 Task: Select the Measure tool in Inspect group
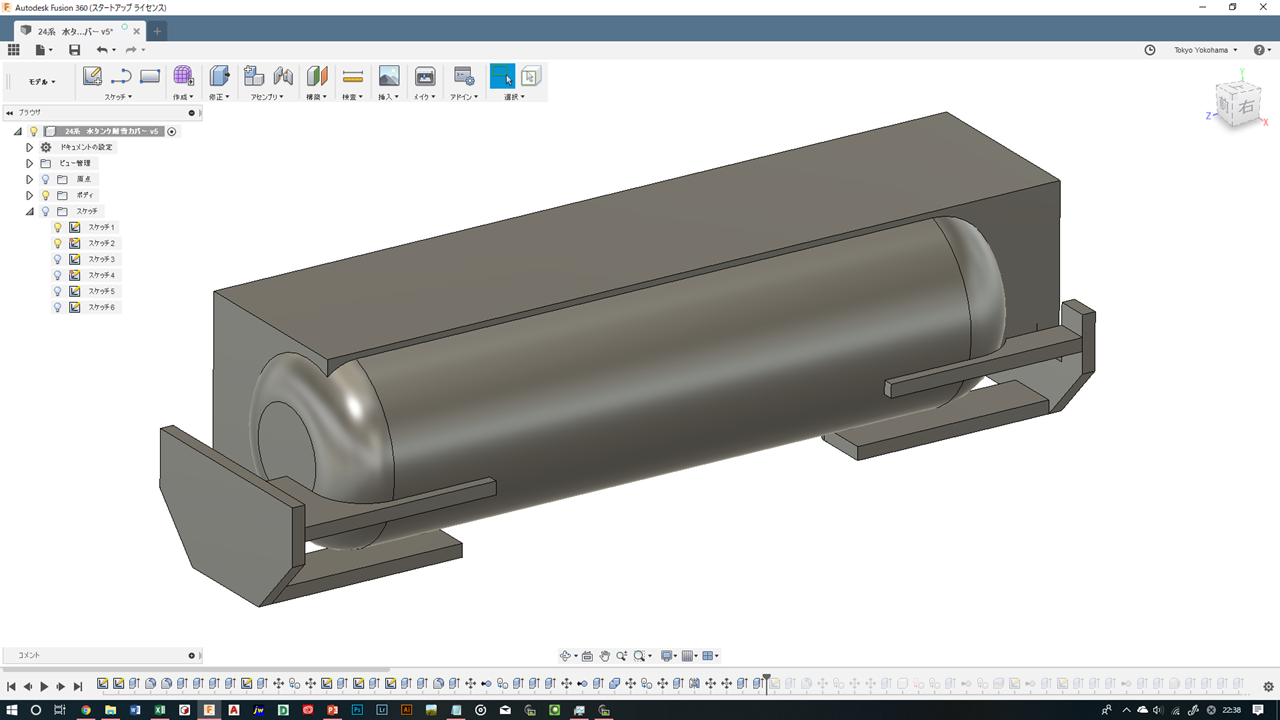coord(352,76)
